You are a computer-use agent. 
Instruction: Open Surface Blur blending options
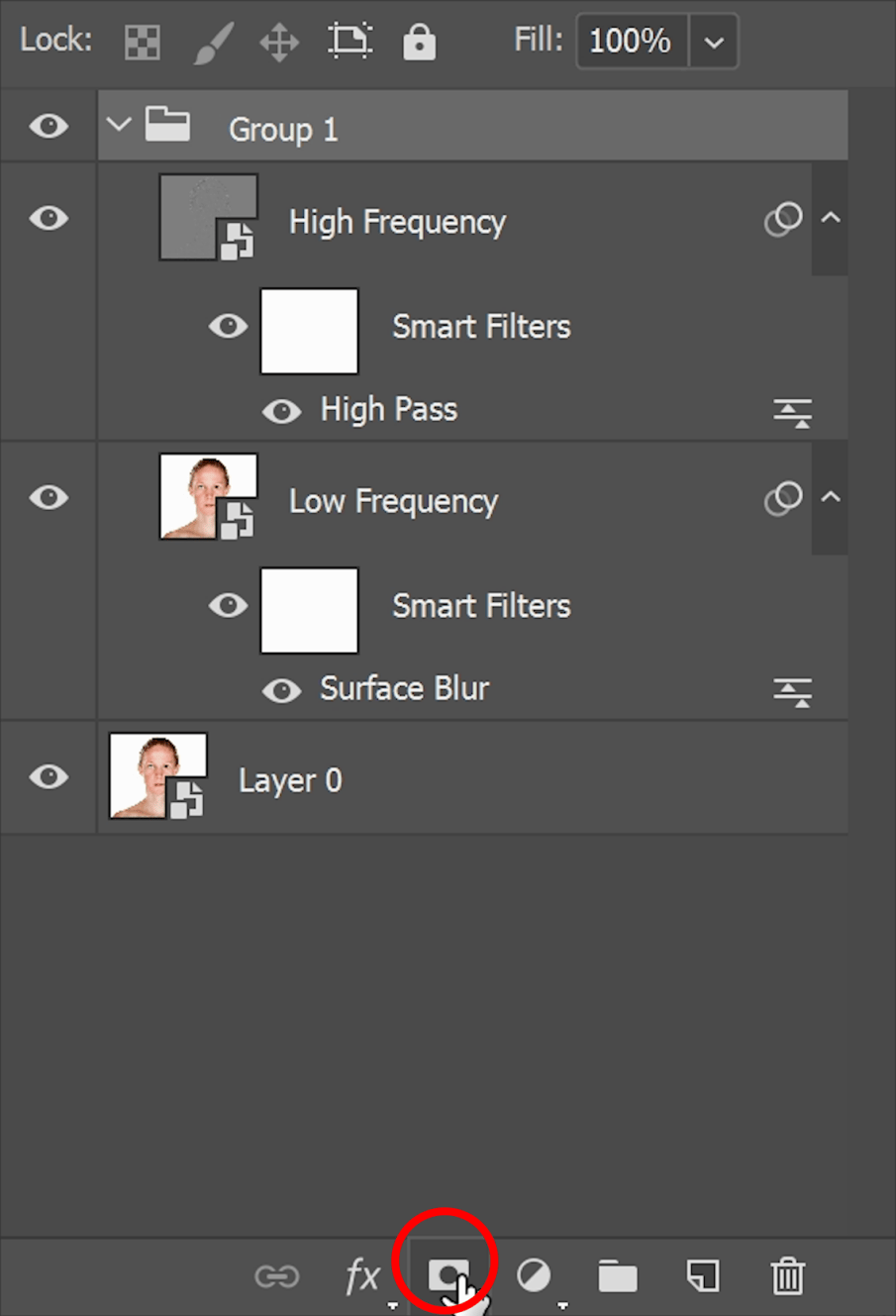(x=792, y=691)
